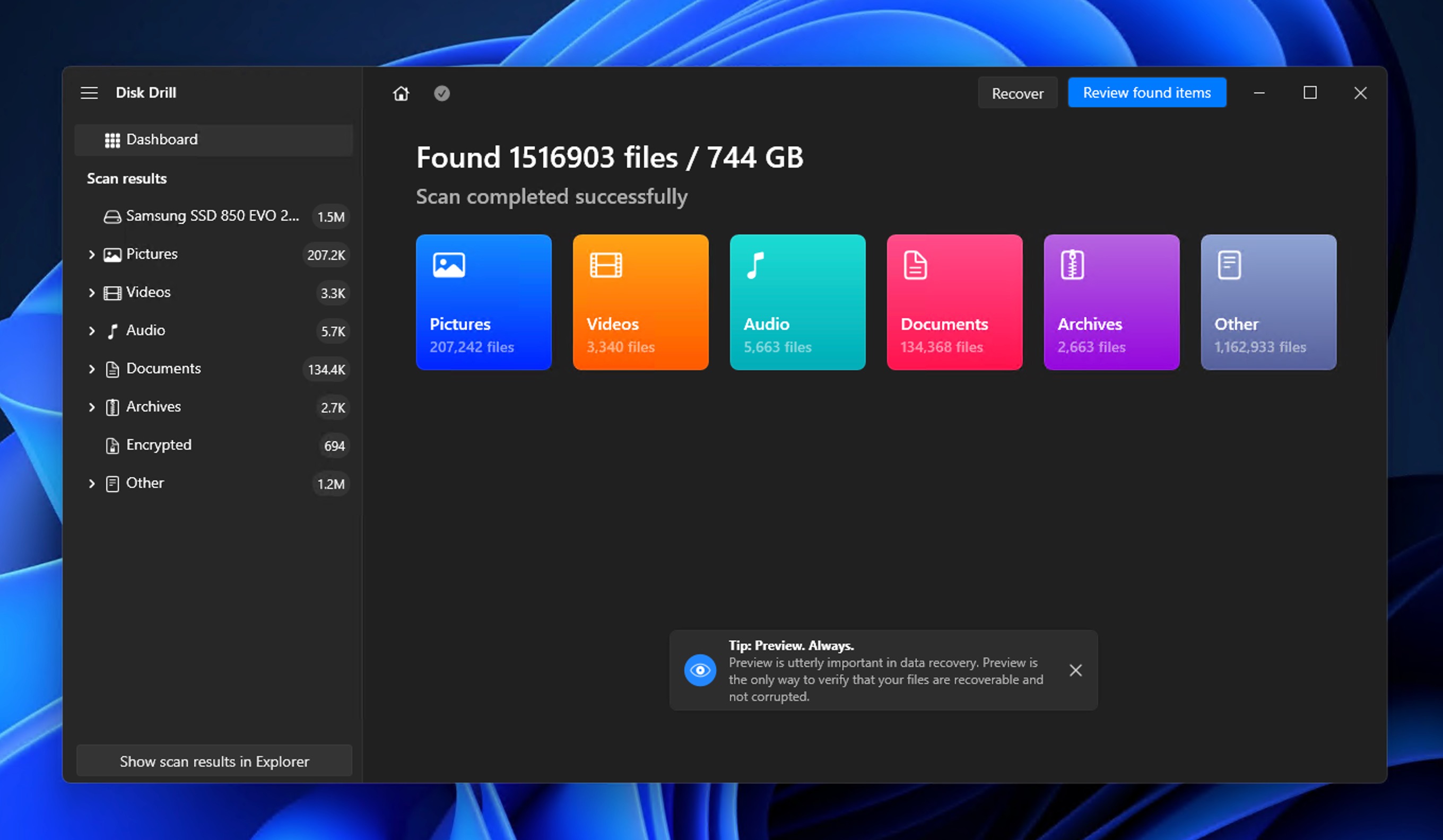Click the 2.7K badge next to Archives

click(x=333, y=407)
